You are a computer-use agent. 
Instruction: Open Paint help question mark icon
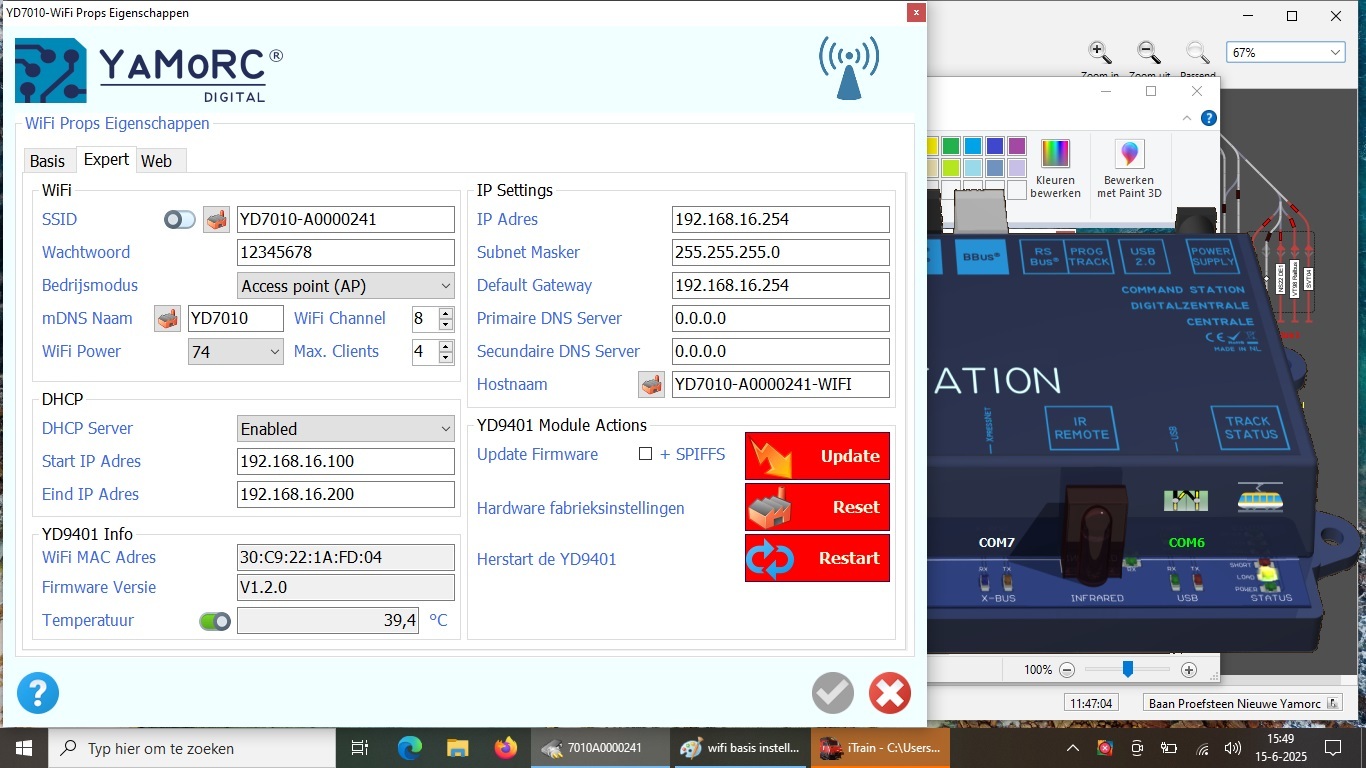coord(1208,118)
